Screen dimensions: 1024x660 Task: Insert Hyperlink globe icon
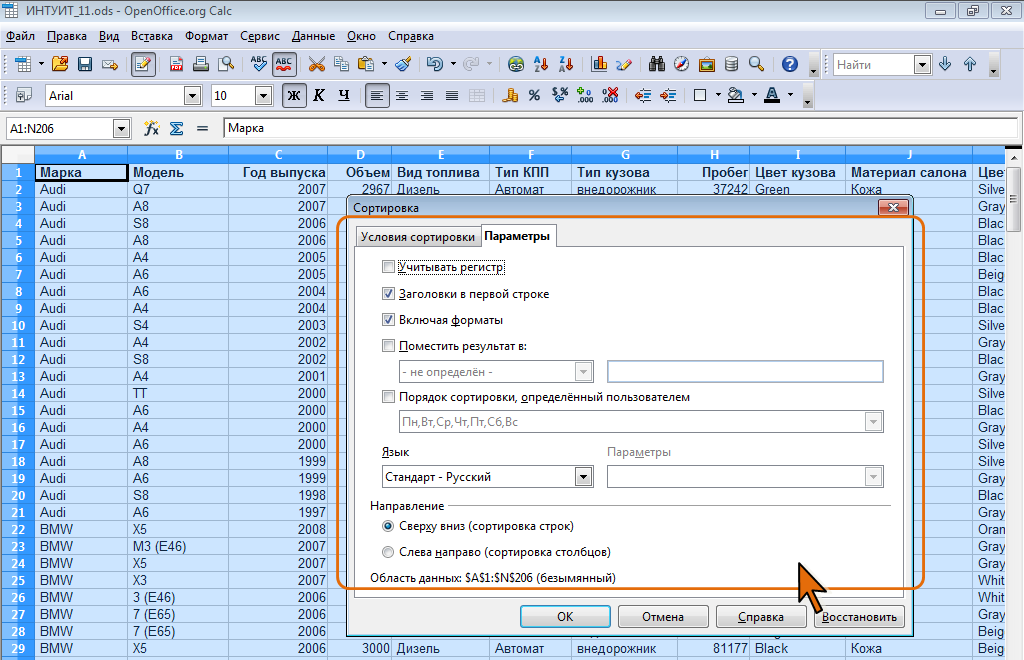tap(516, 64)
